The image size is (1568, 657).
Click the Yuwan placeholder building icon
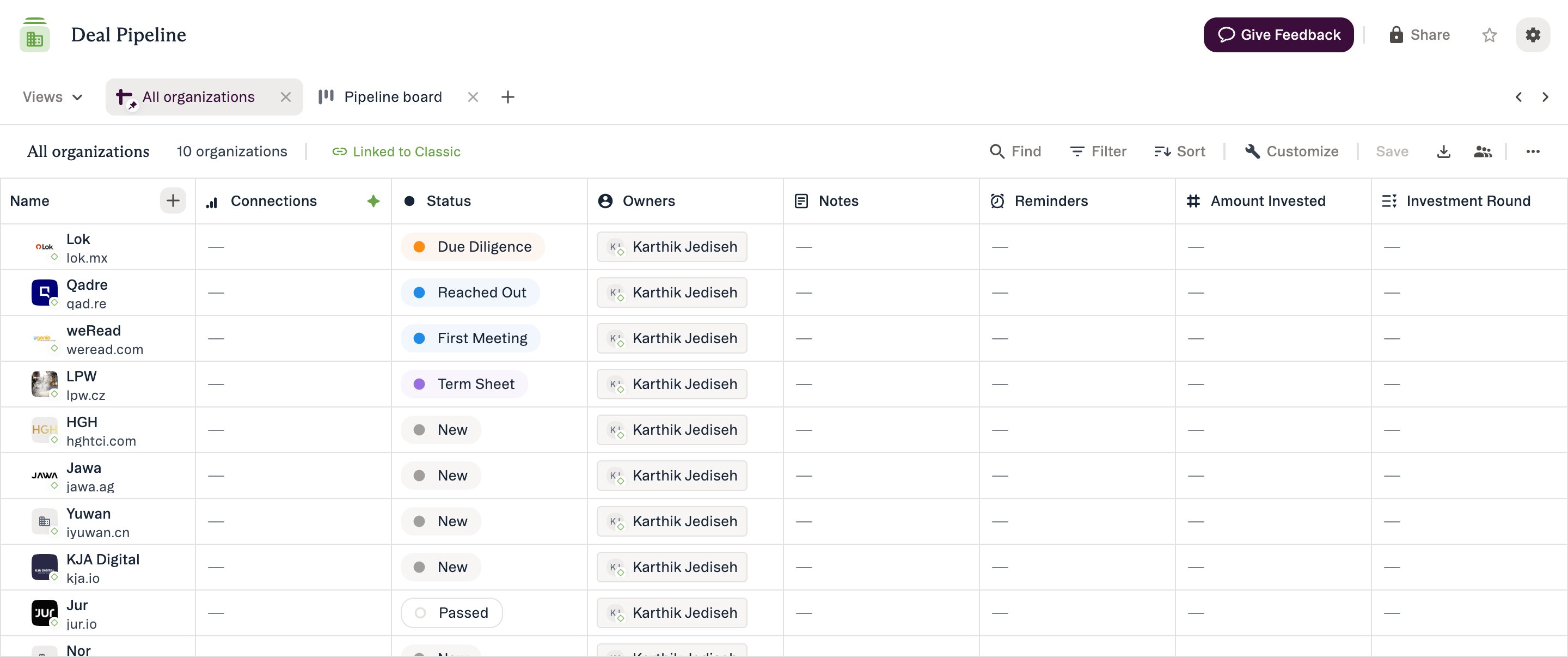coord(45,521)
